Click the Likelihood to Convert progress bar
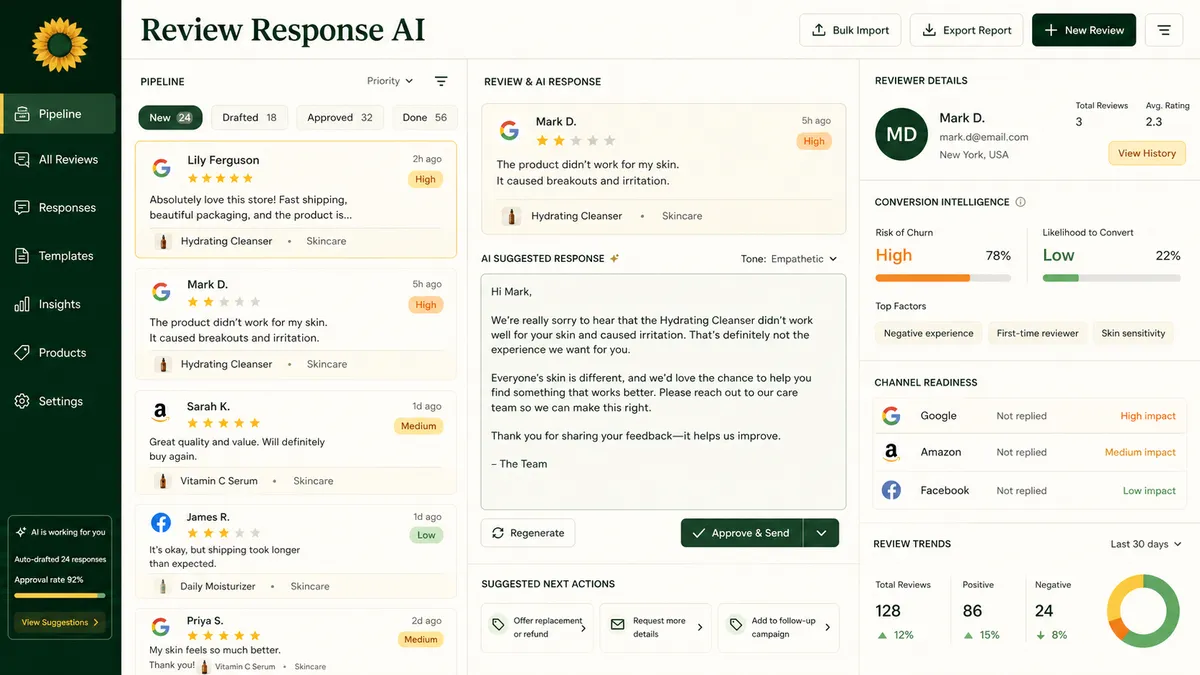1200x675 pixels. [x=1111, y=278]
